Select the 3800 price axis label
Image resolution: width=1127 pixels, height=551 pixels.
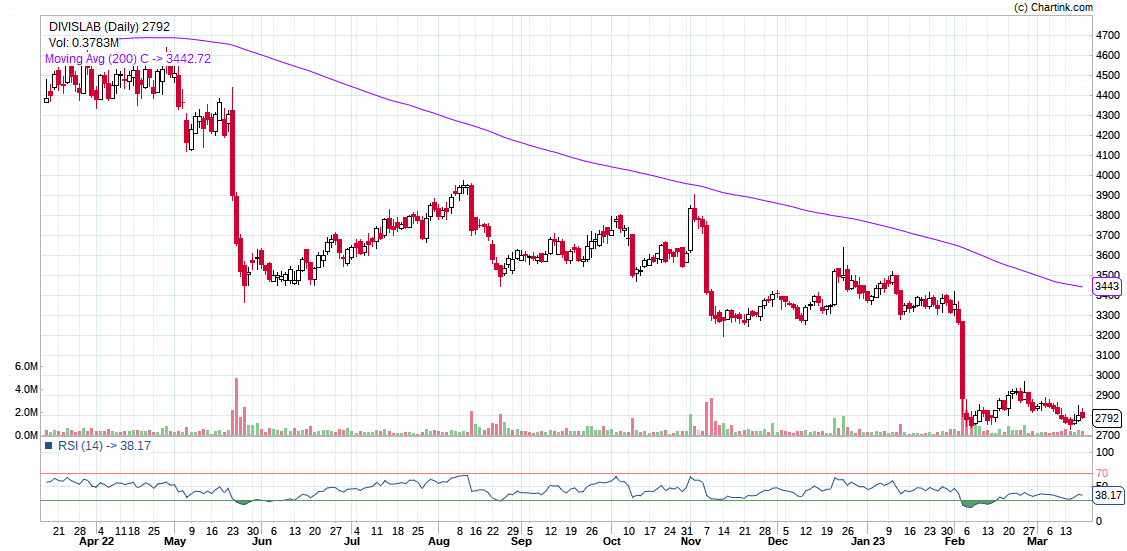(x=1107, y=216)
